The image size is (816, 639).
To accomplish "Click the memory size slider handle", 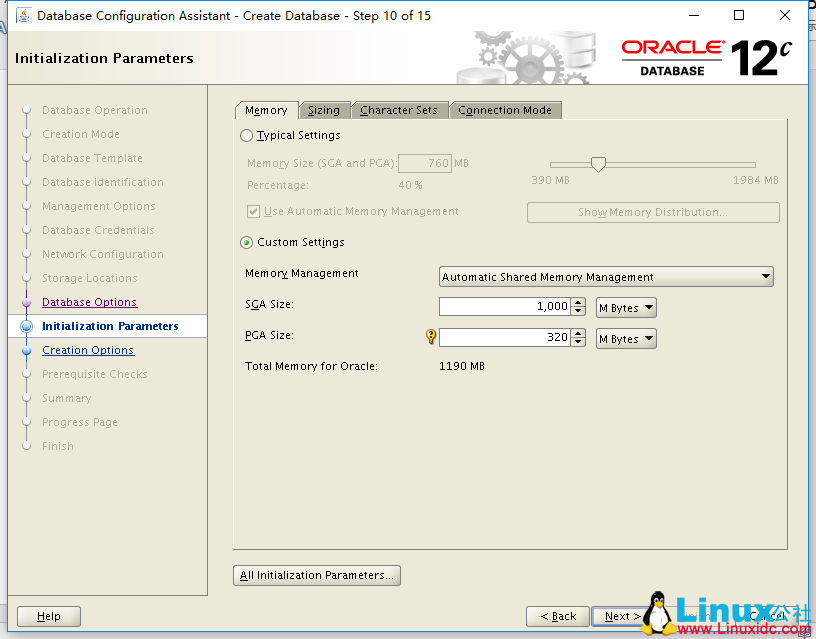I will [600, 164].
